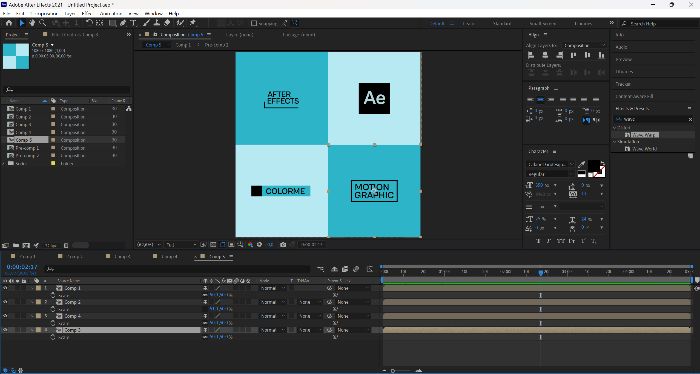Select the Brush tool

point(146,23)
